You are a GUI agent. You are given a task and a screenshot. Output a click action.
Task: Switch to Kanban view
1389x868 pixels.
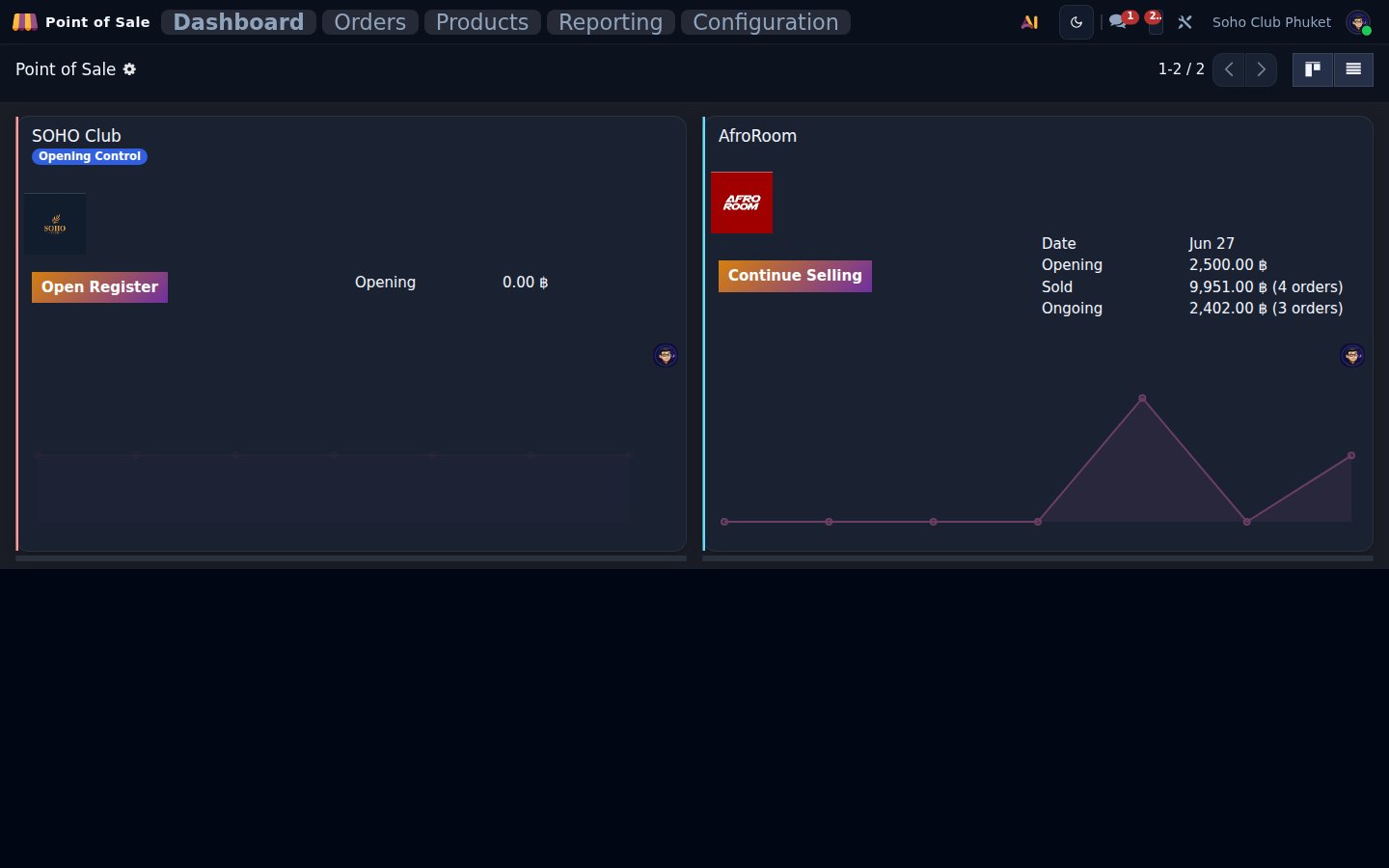1313,69
